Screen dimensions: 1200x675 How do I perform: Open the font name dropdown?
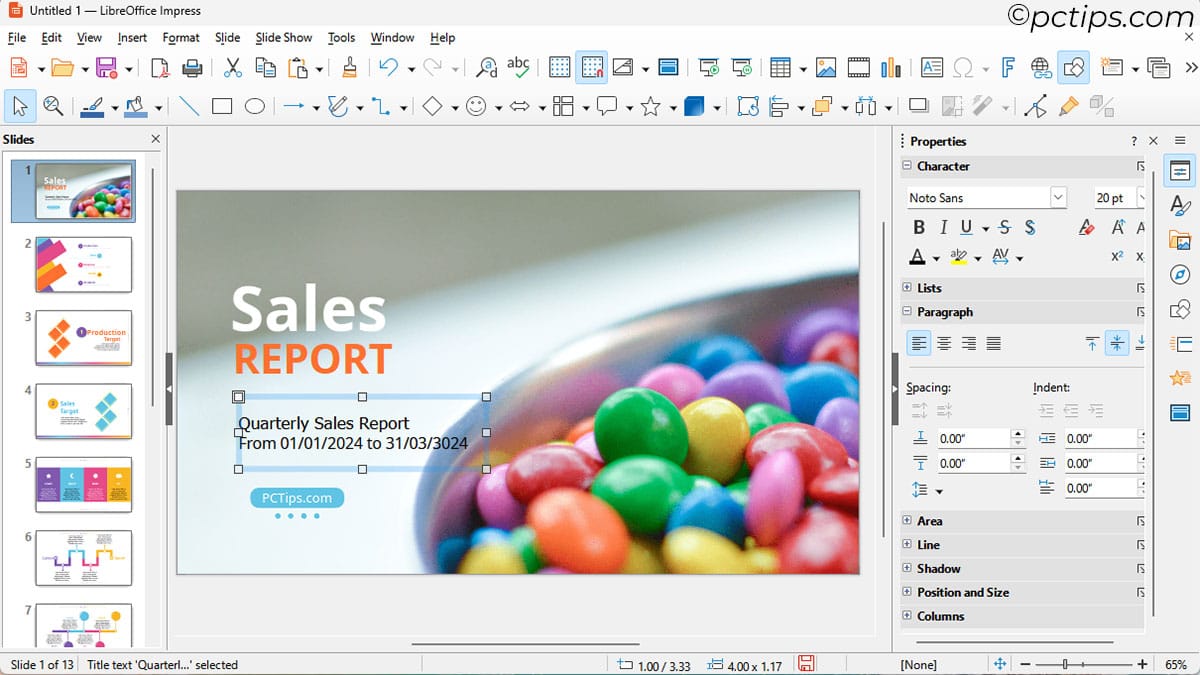pyautogui.click(x=1058, y=197)
